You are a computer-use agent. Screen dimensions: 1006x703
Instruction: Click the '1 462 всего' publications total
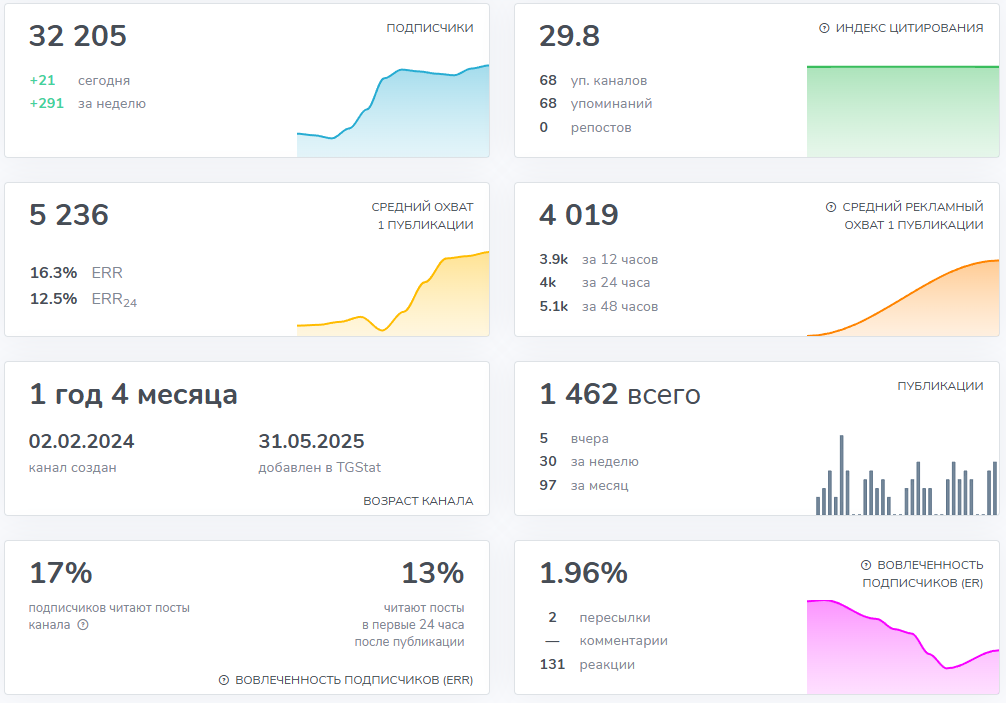[x=620, y=394]
